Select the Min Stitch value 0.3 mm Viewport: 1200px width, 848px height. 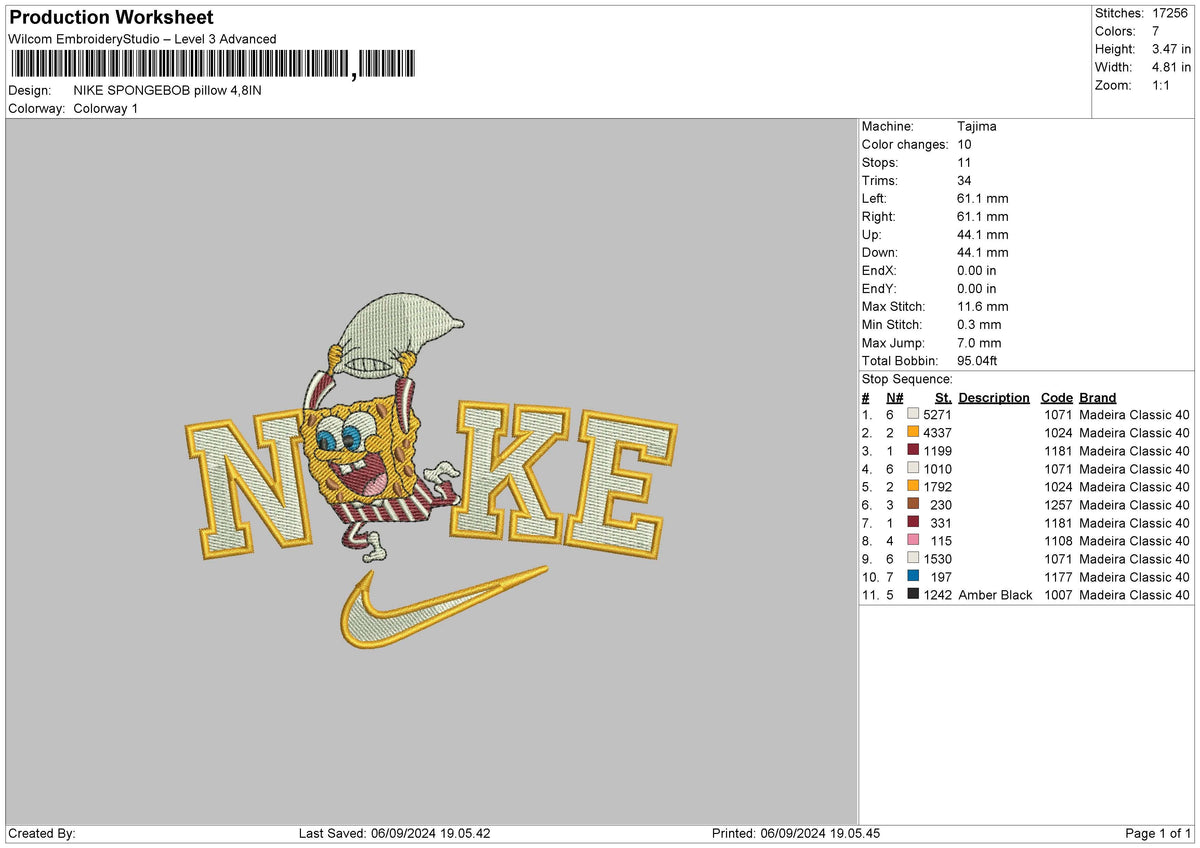[x=979, y=324]
